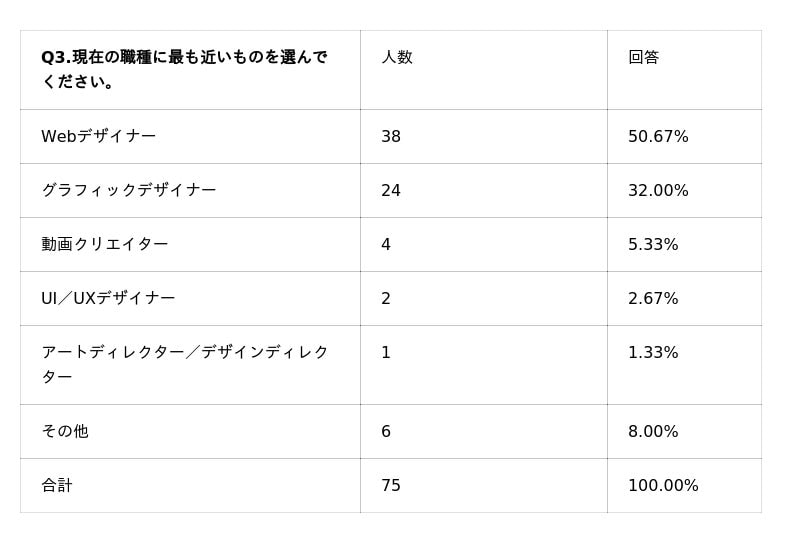Select the その他 row label
The height and width of the screenshot is (543, 800).
point(65,431)
